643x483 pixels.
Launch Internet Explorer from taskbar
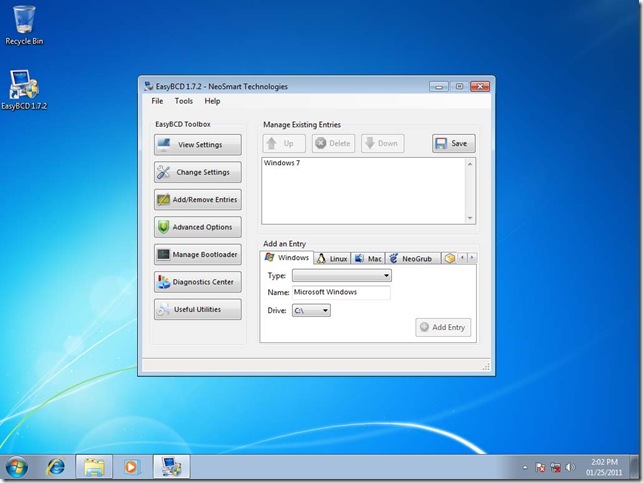56,467
